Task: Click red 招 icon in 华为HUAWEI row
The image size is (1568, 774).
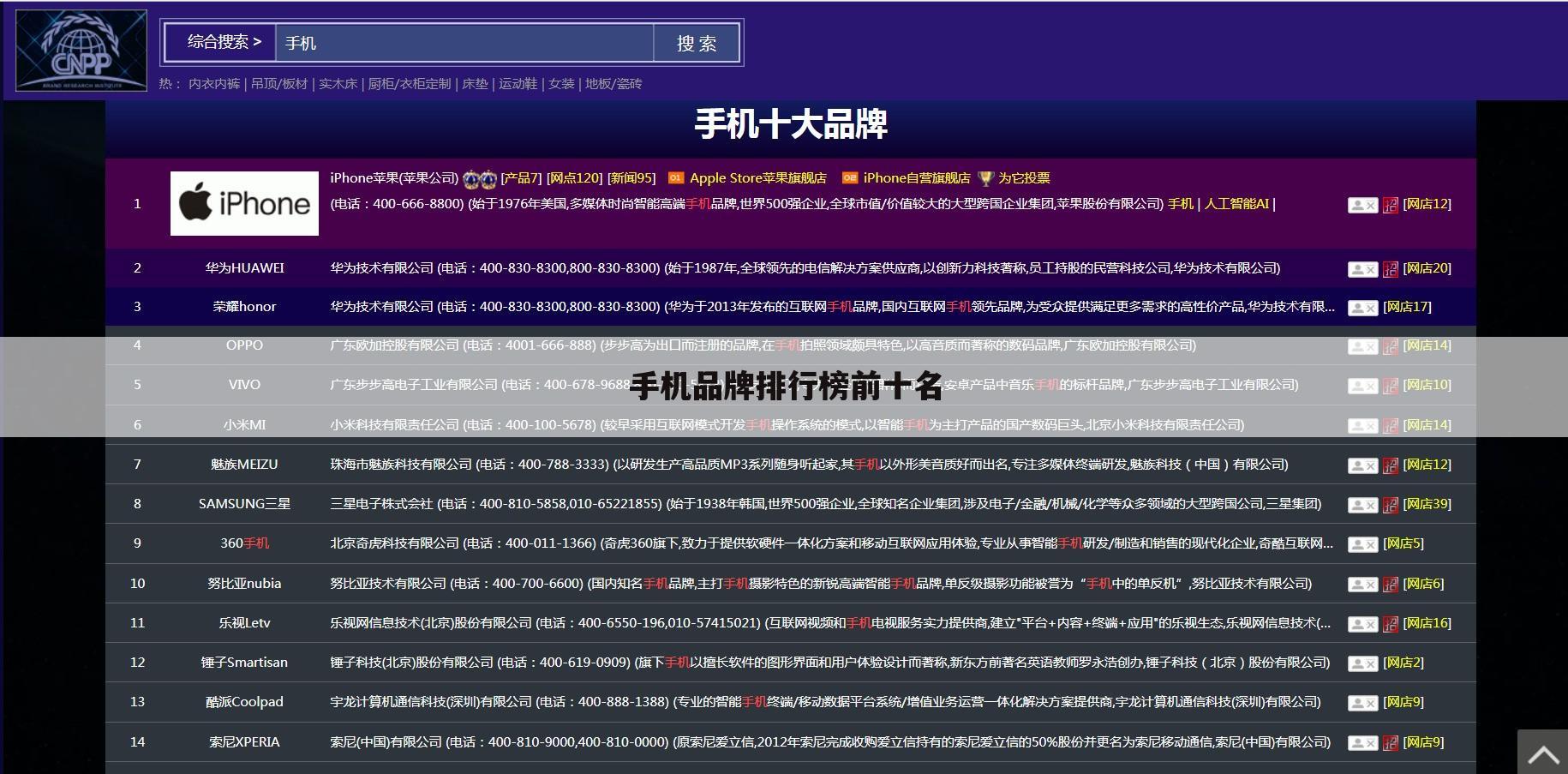Action: (1390, 269)
